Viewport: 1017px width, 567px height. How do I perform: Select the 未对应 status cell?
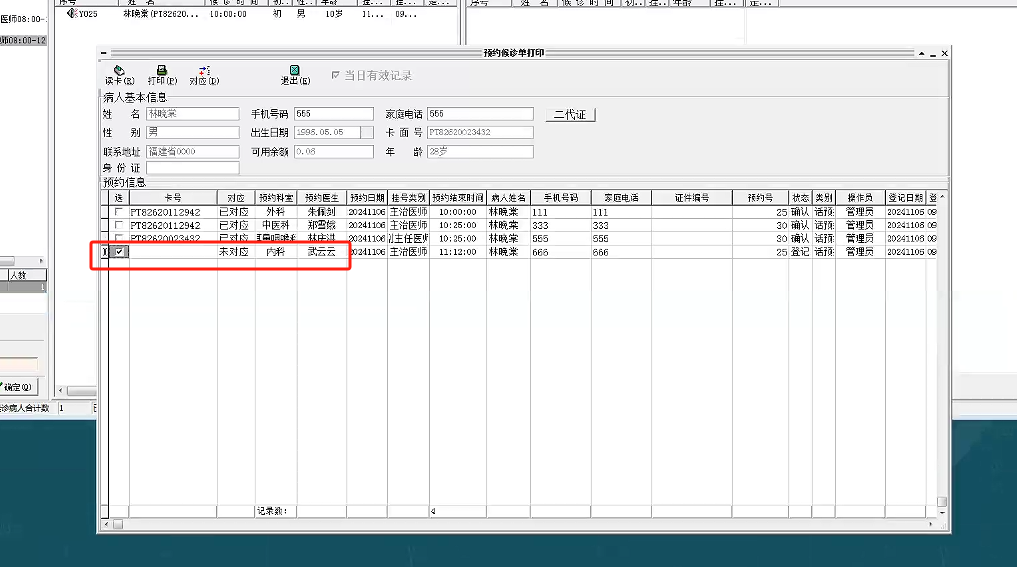[234, 252]
